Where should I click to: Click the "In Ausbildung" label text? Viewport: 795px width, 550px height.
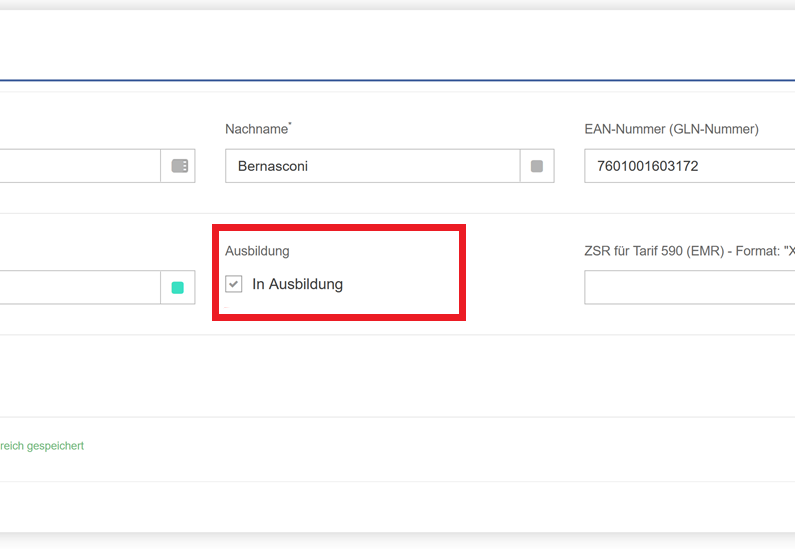[297, 284]
